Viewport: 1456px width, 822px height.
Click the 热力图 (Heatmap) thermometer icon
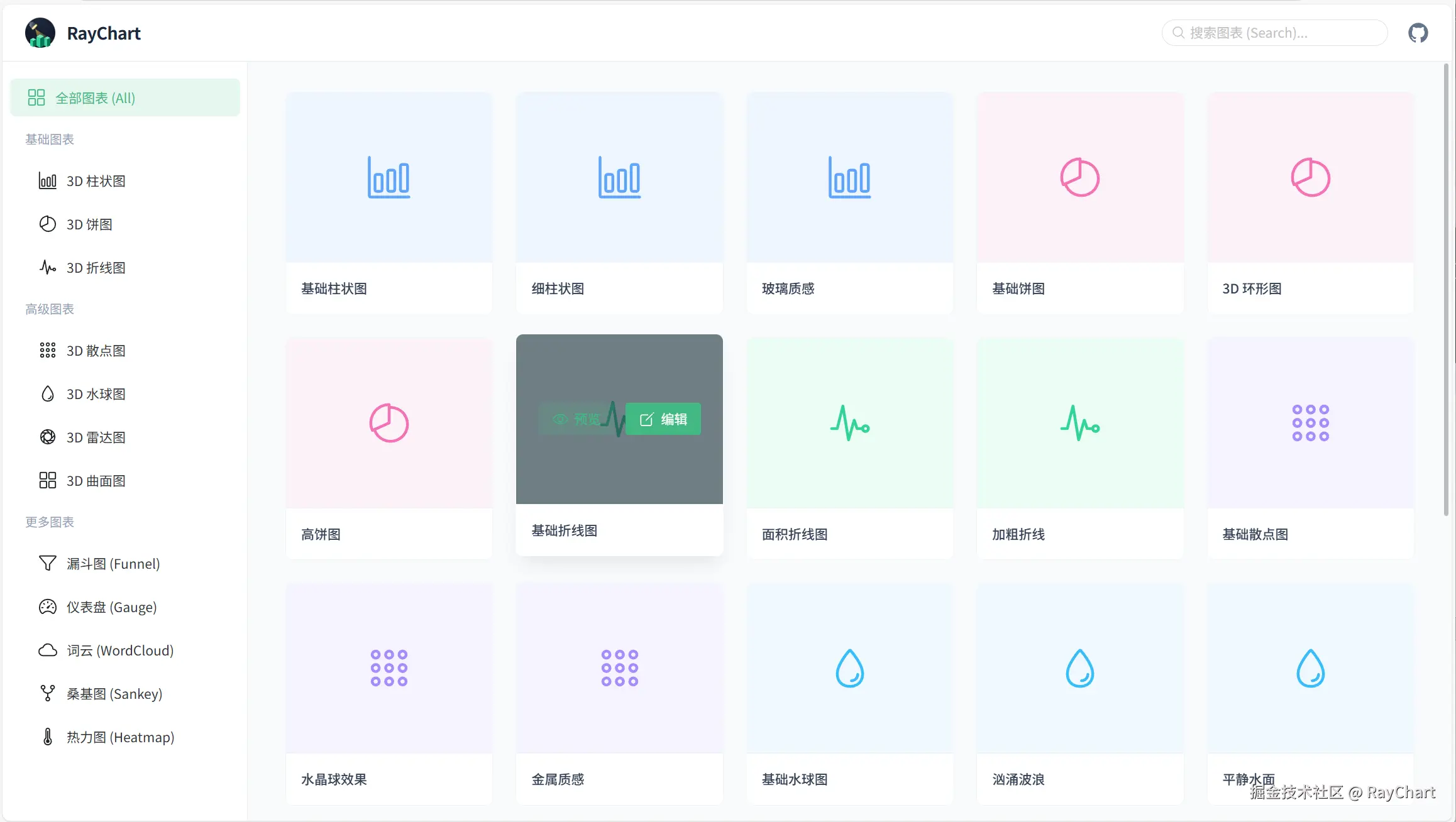point(48,737)
